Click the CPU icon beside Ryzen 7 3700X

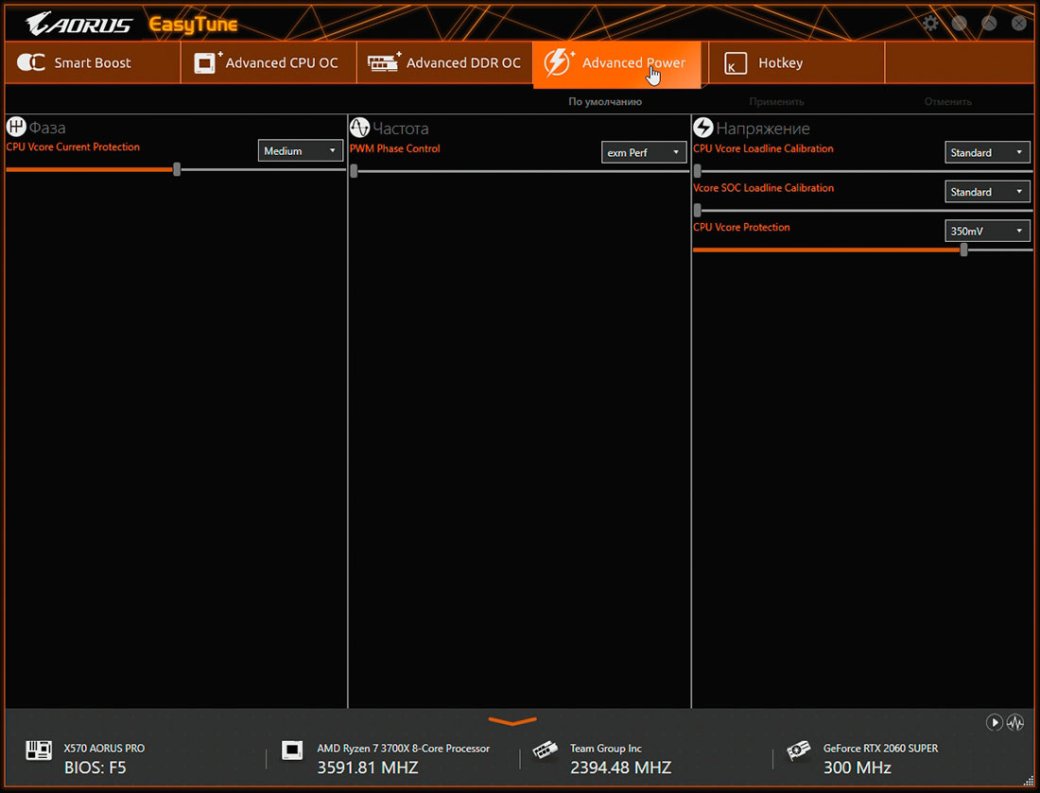[x=292, y=751]
